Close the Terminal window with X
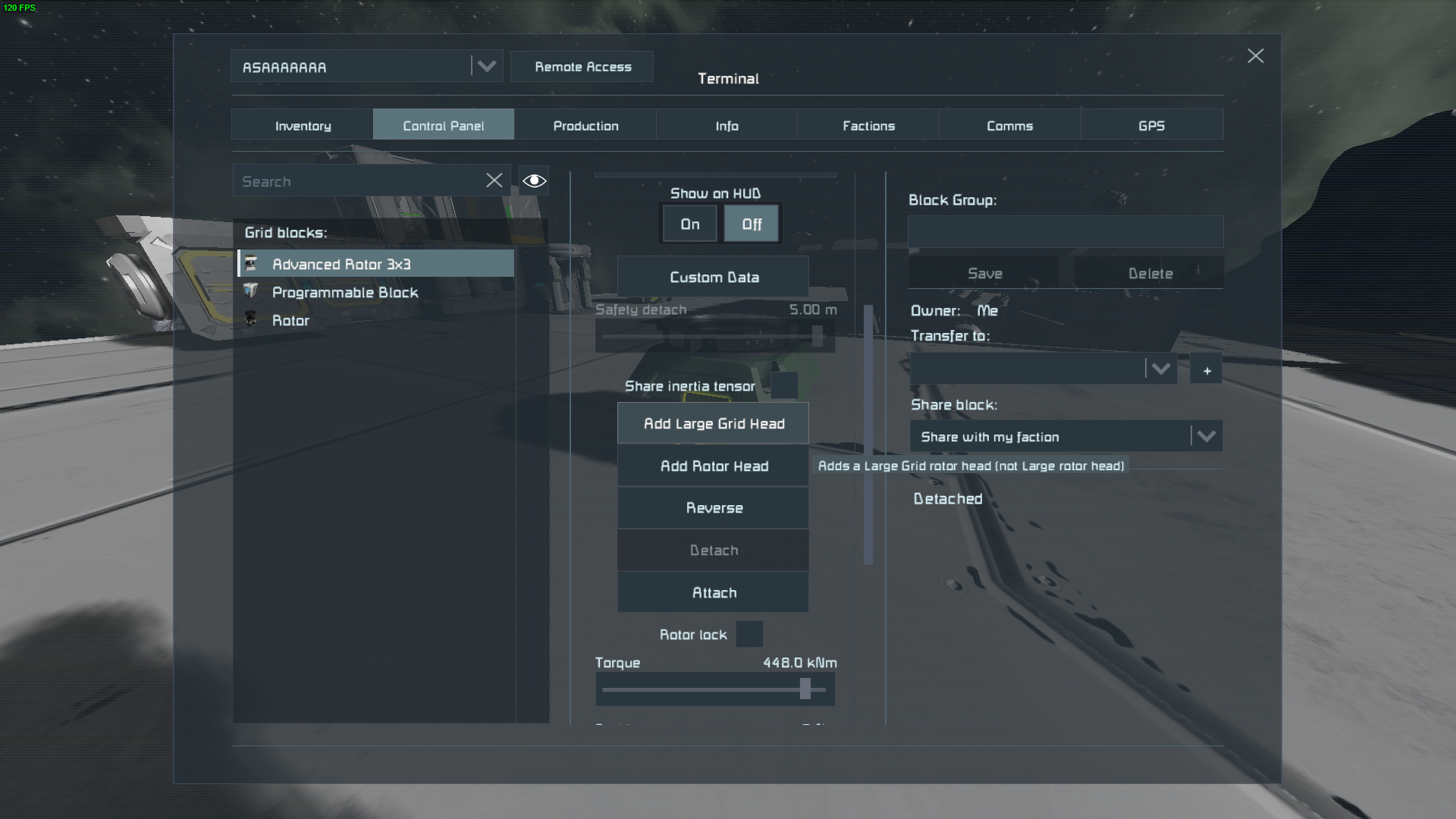 pos(1255,56)
